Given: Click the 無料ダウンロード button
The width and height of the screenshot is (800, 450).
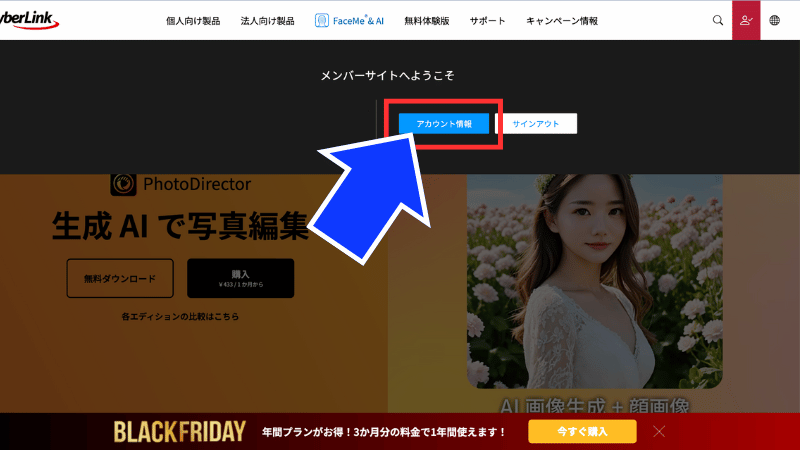Looking at the screenshot, I should click(x=120, y=278).
